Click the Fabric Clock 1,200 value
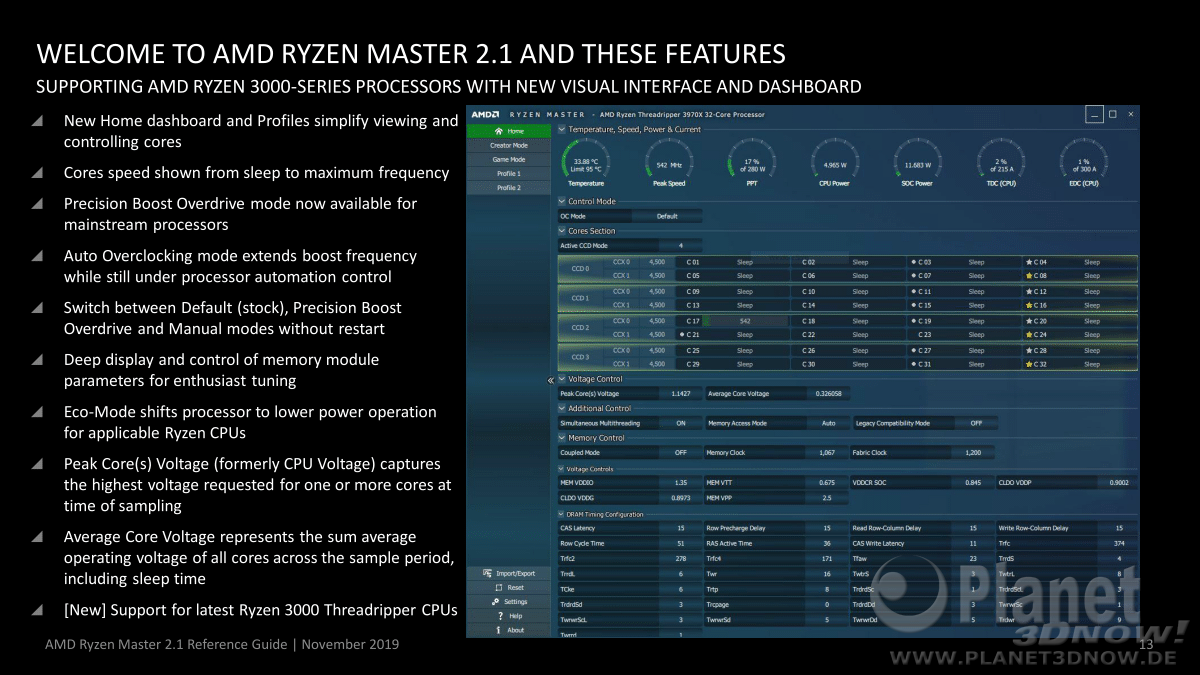This screenshot has width=1200, height=675. click(x=975, y=453)
